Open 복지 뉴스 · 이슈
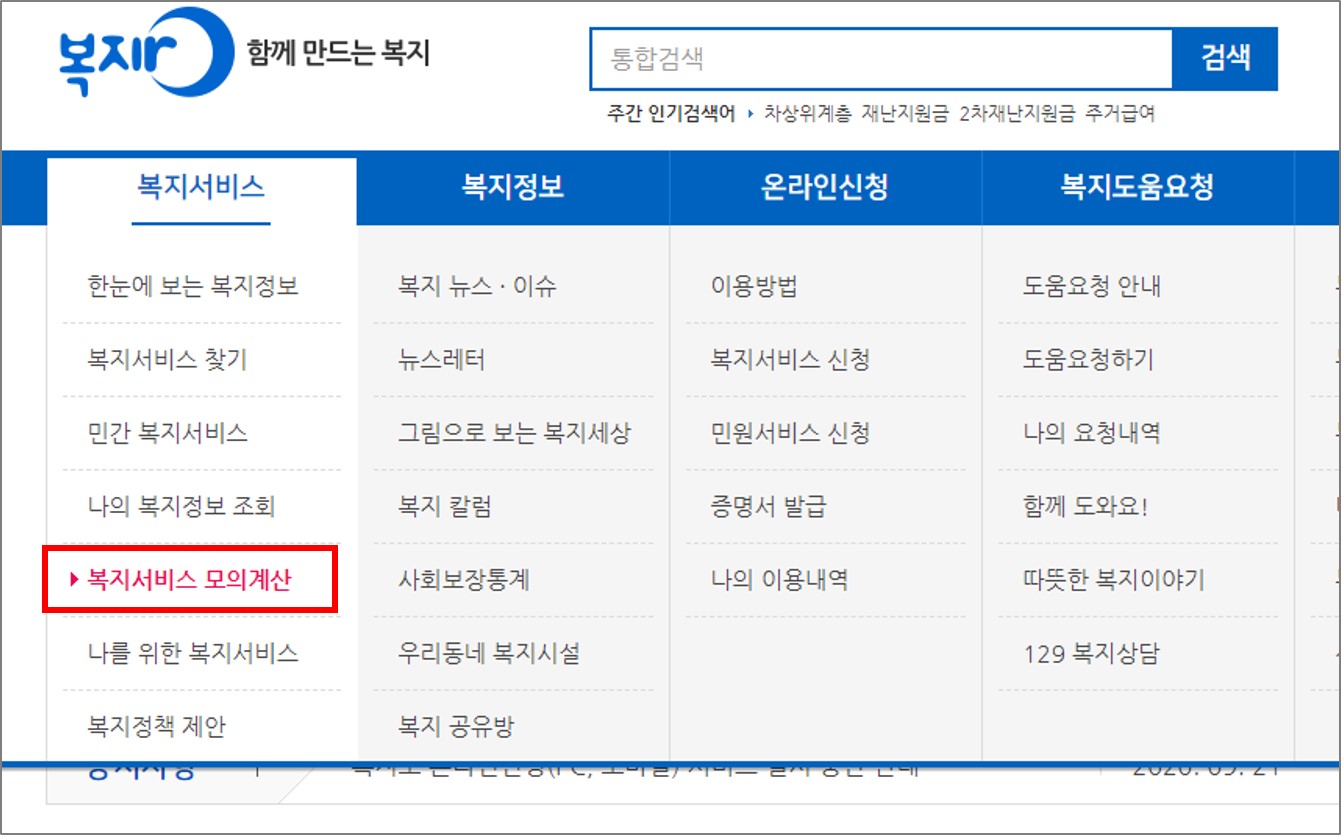This screenshot has width=1341, height=835. [x=477, y=287]
